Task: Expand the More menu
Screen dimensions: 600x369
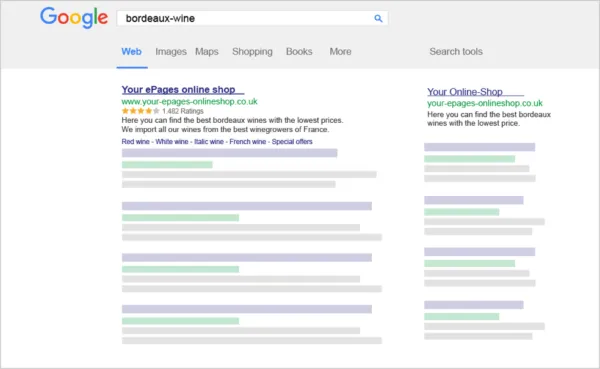Action: (341, 52)
